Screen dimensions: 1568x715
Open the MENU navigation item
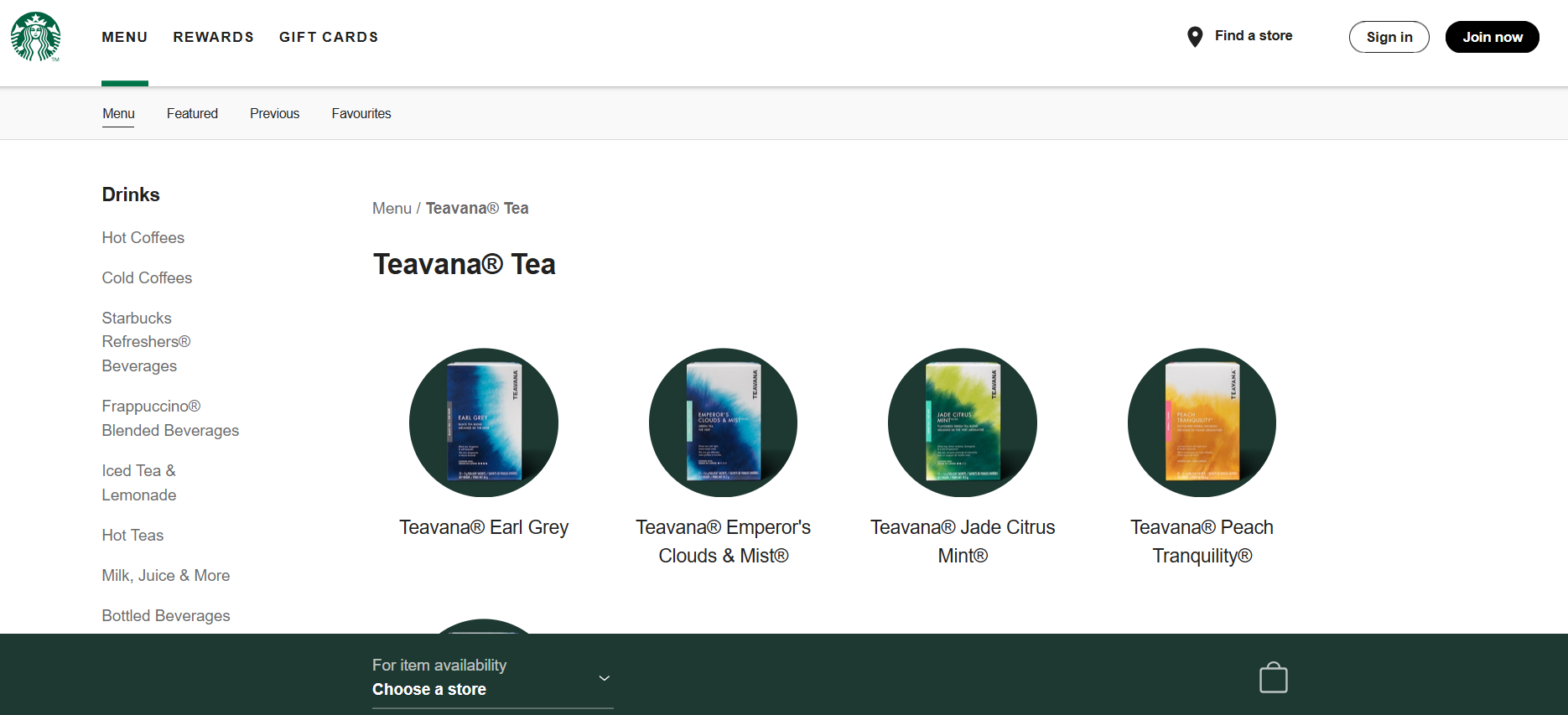[125, 37]
